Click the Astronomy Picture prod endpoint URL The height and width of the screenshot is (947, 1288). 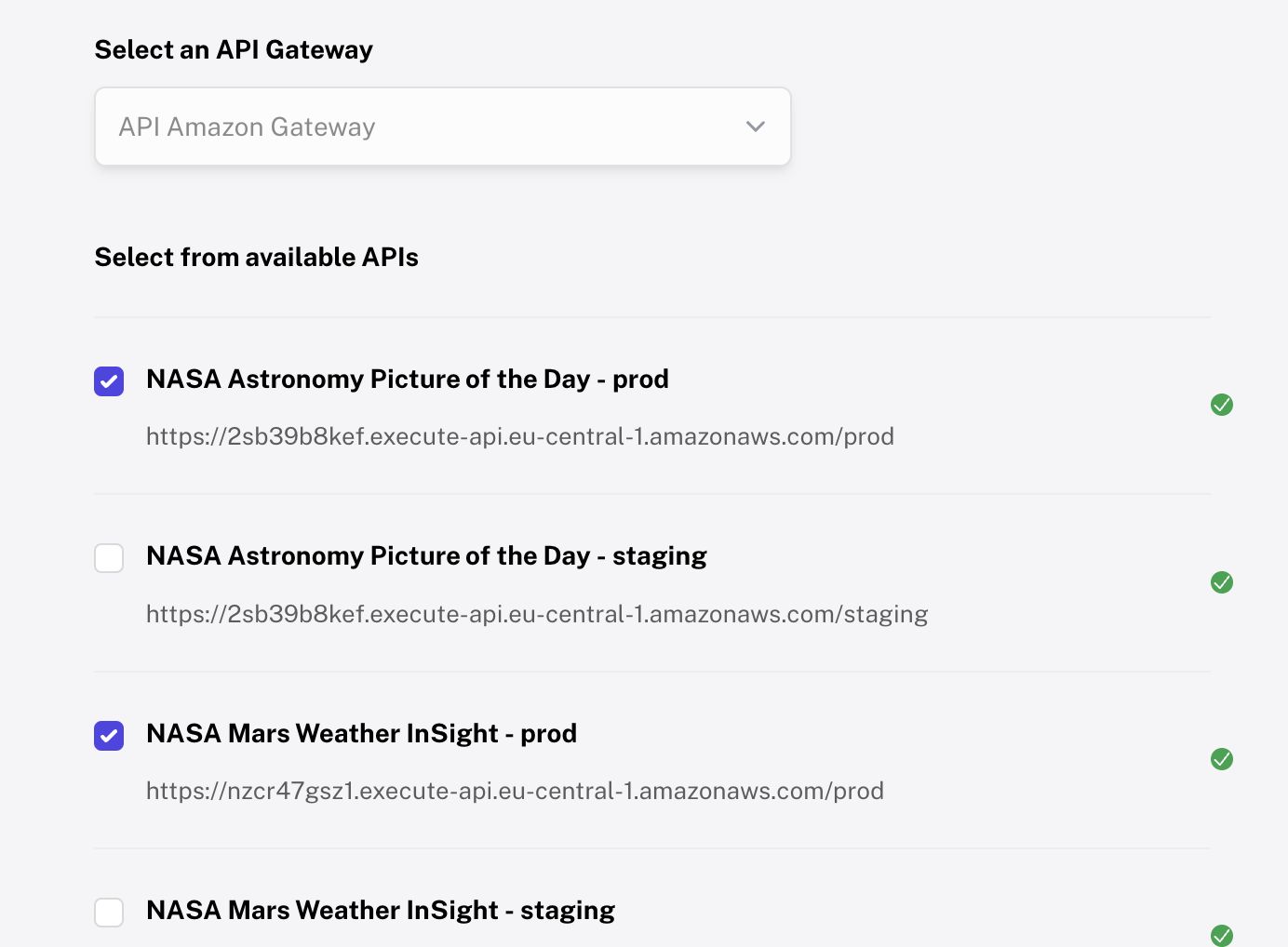point(519,436)
